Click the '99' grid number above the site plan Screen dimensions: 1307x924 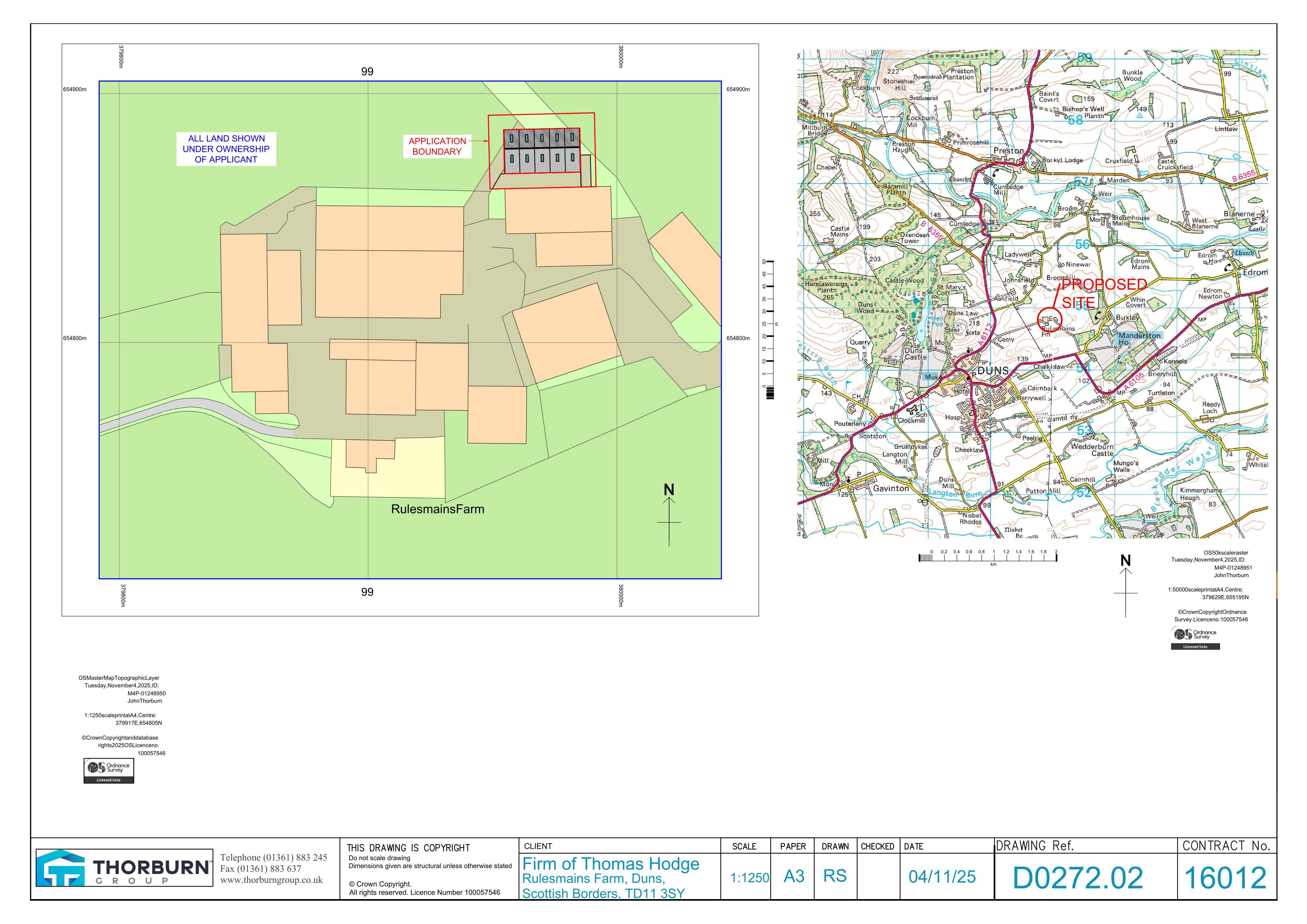point(367,72)
